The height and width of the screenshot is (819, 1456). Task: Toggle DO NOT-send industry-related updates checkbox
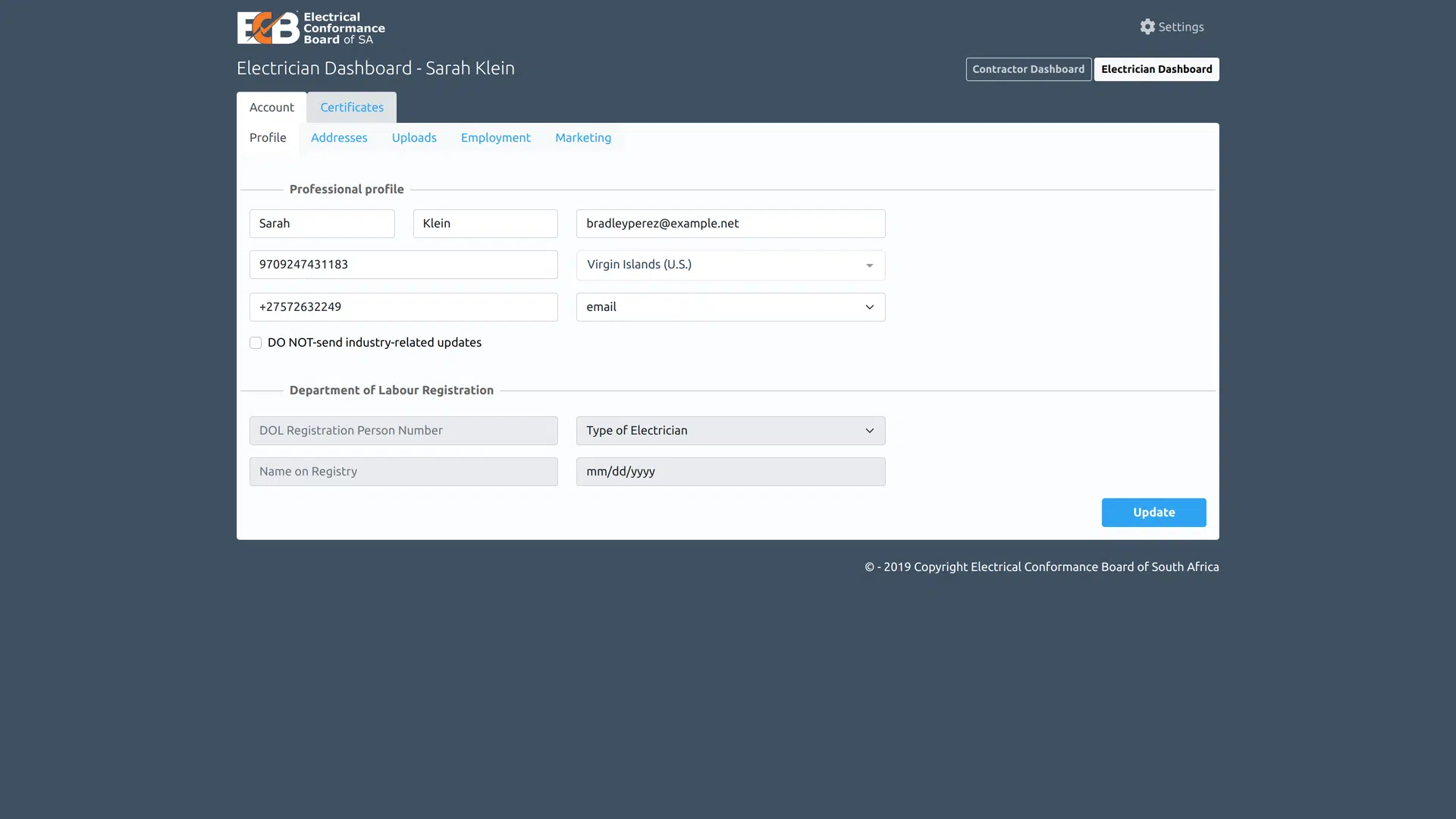point(255,343)
